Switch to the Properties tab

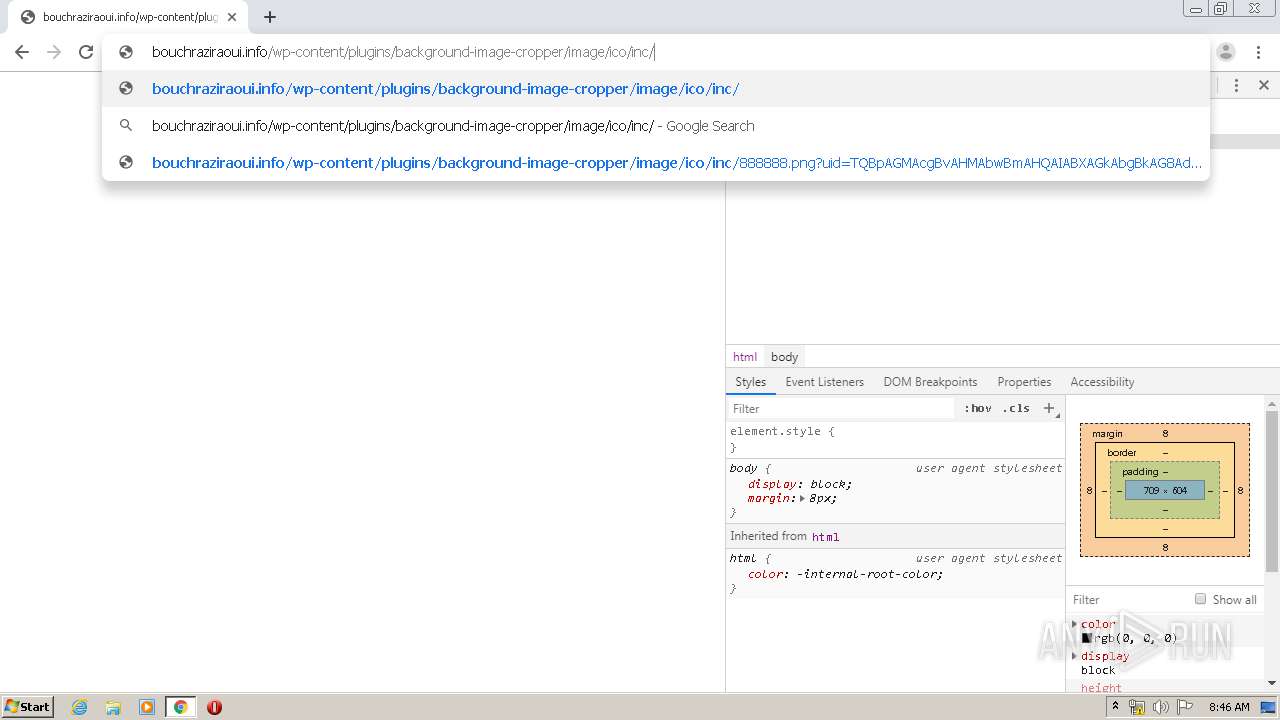coord(1024,382)
